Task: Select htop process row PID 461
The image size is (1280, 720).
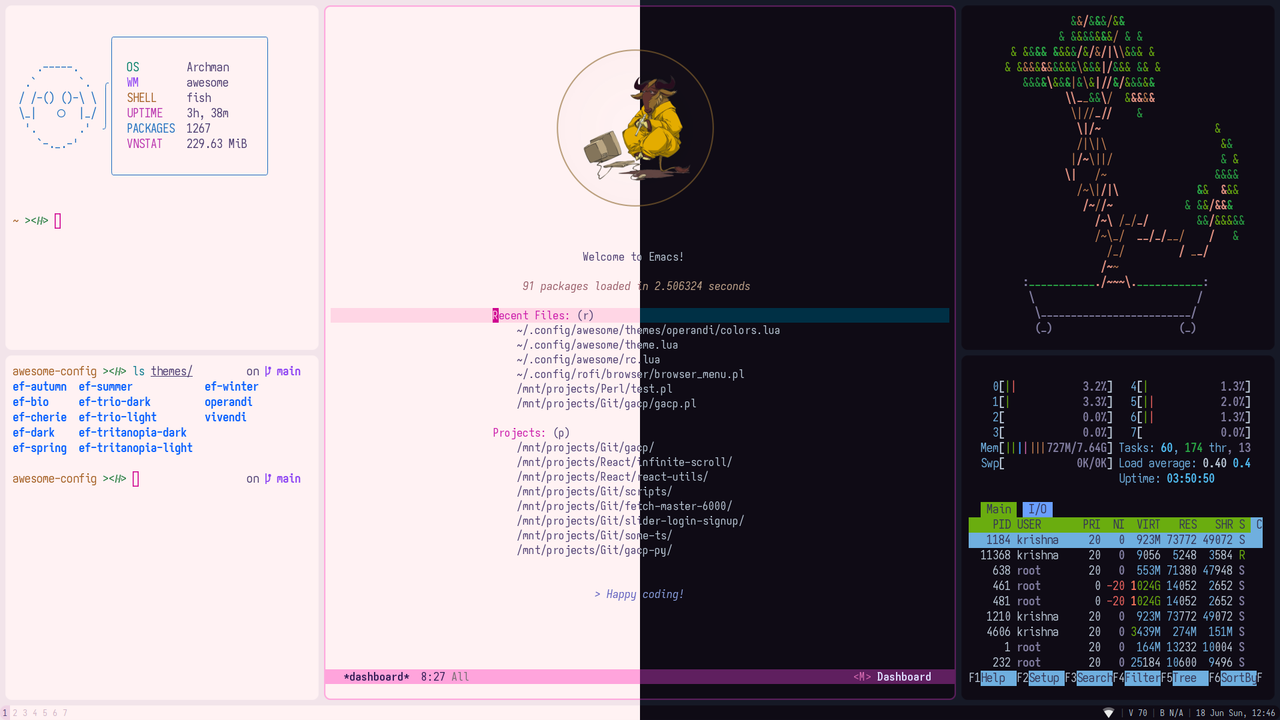Action: (1115, 586)
